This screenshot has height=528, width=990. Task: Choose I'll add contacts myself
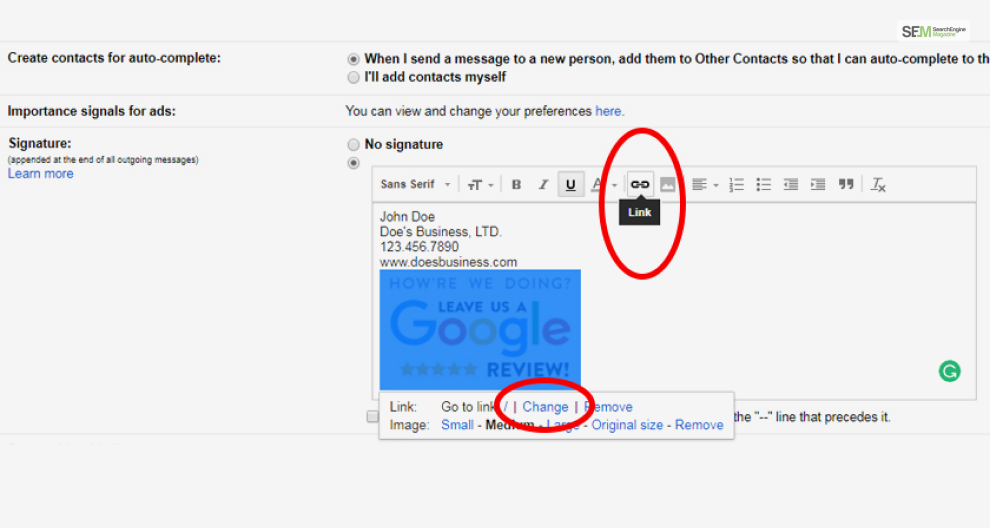[x=354, y=77]
